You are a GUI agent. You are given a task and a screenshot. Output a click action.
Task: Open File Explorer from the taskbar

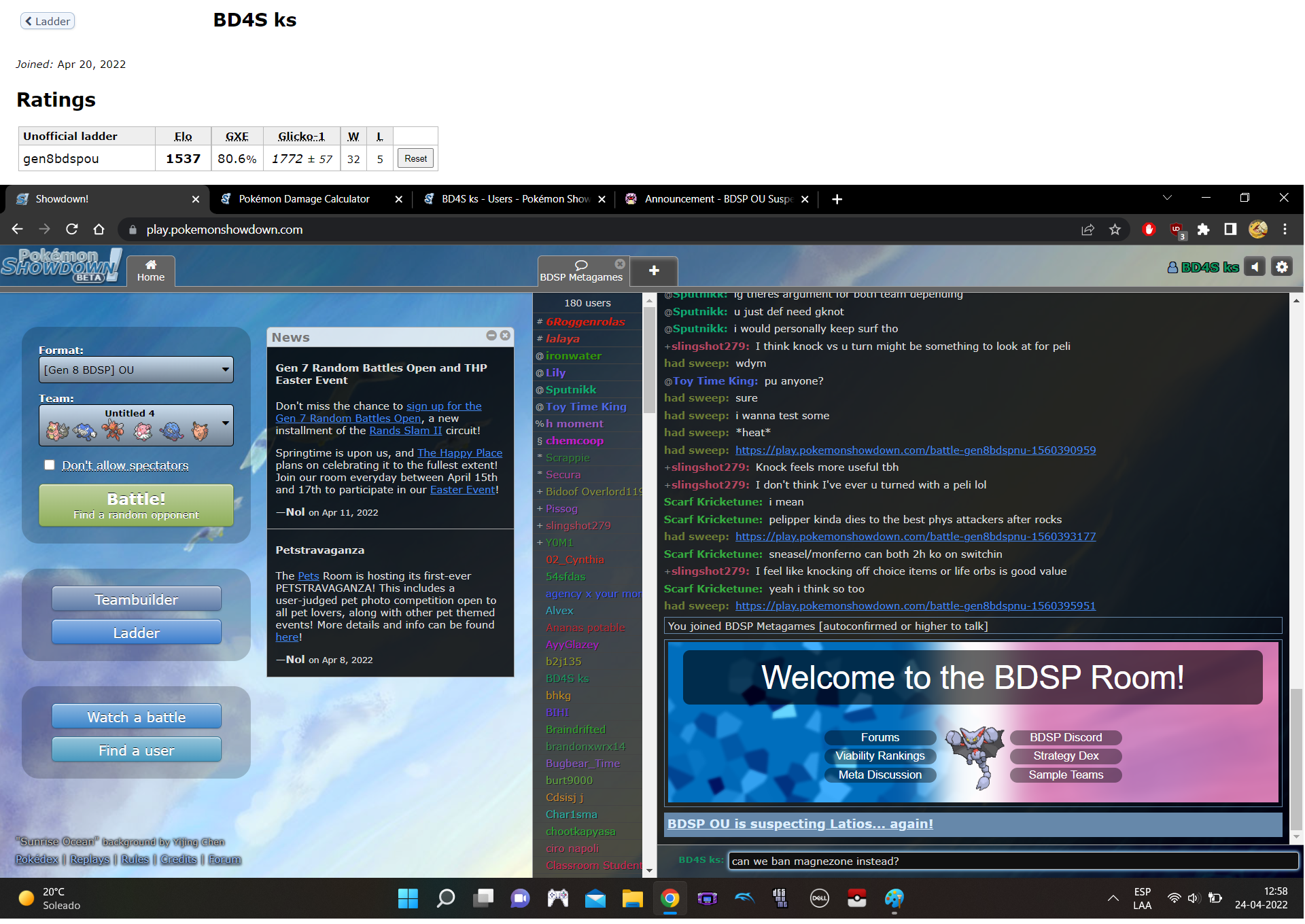coord(632,899)
